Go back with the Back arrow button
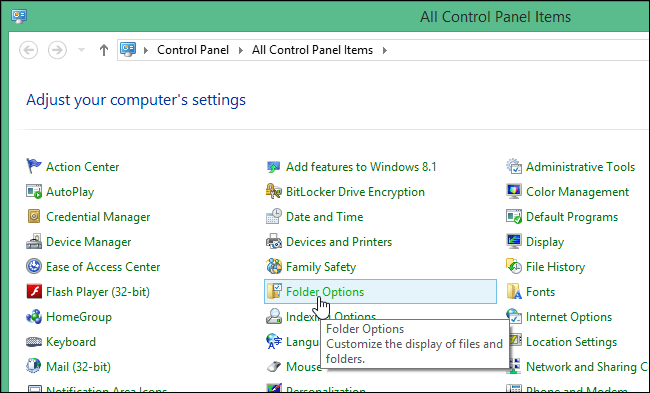Viewport: 650px width, 393px height. point(29,50)
